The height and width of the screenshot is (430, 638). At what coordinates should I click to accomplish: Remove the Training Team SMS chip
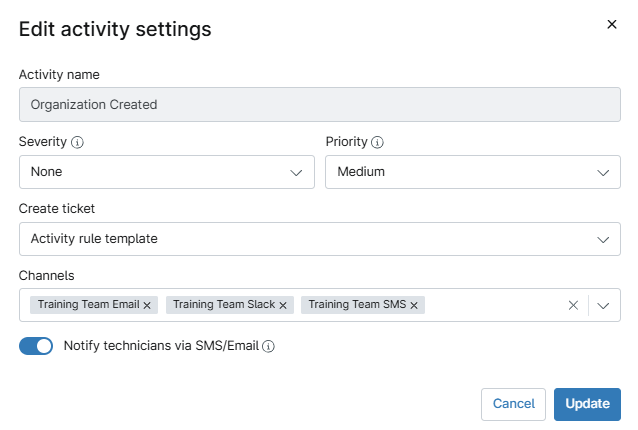click(414, 305)
